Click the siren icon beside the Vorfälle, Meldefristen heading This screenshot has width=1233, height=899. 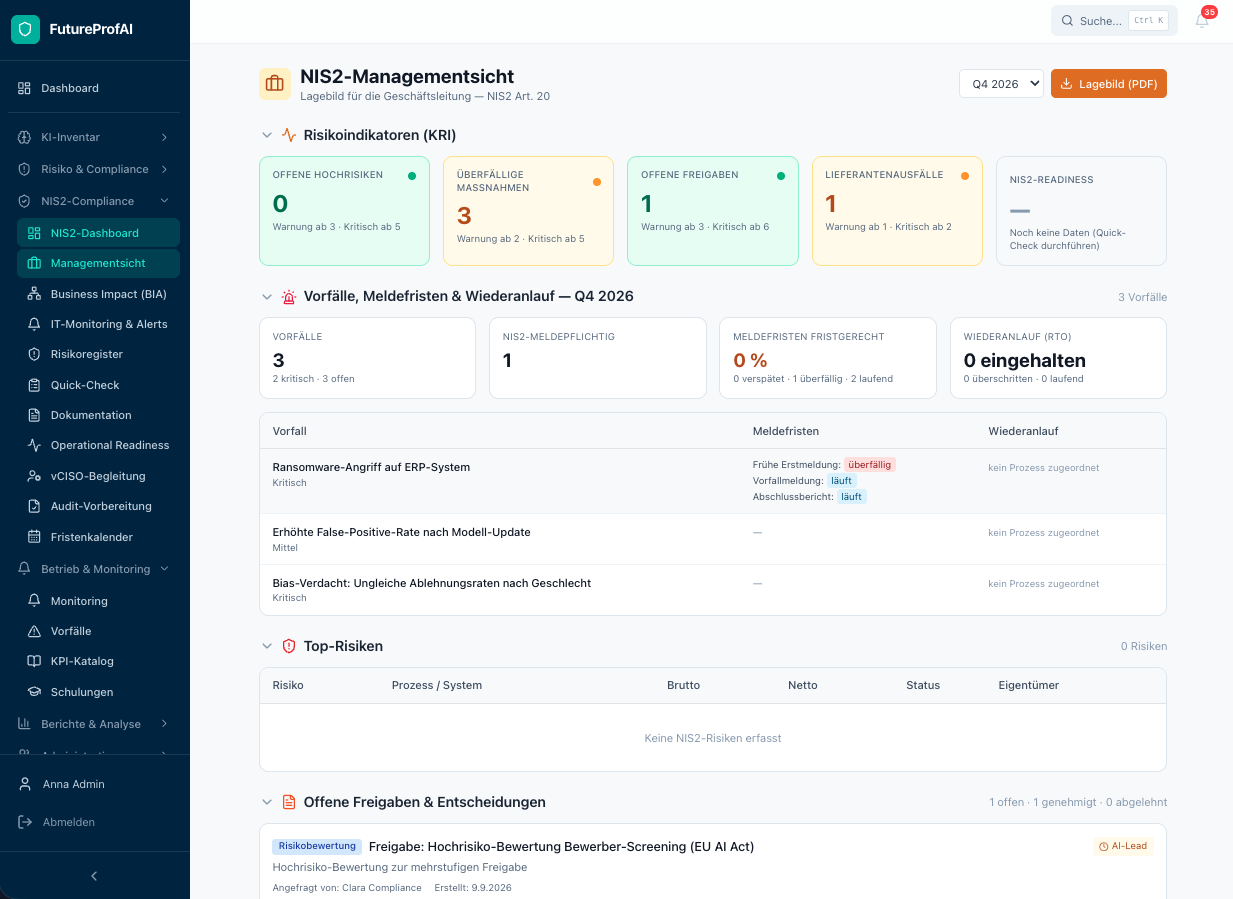click(x=289, y=297)
